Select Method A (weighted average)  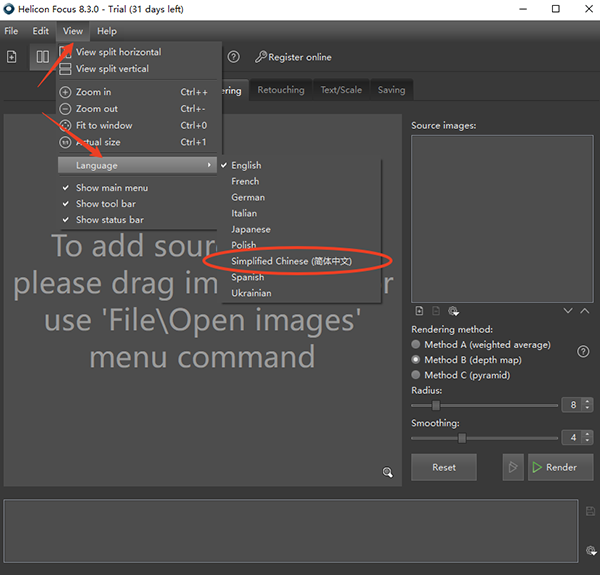[x=417, y=345]
